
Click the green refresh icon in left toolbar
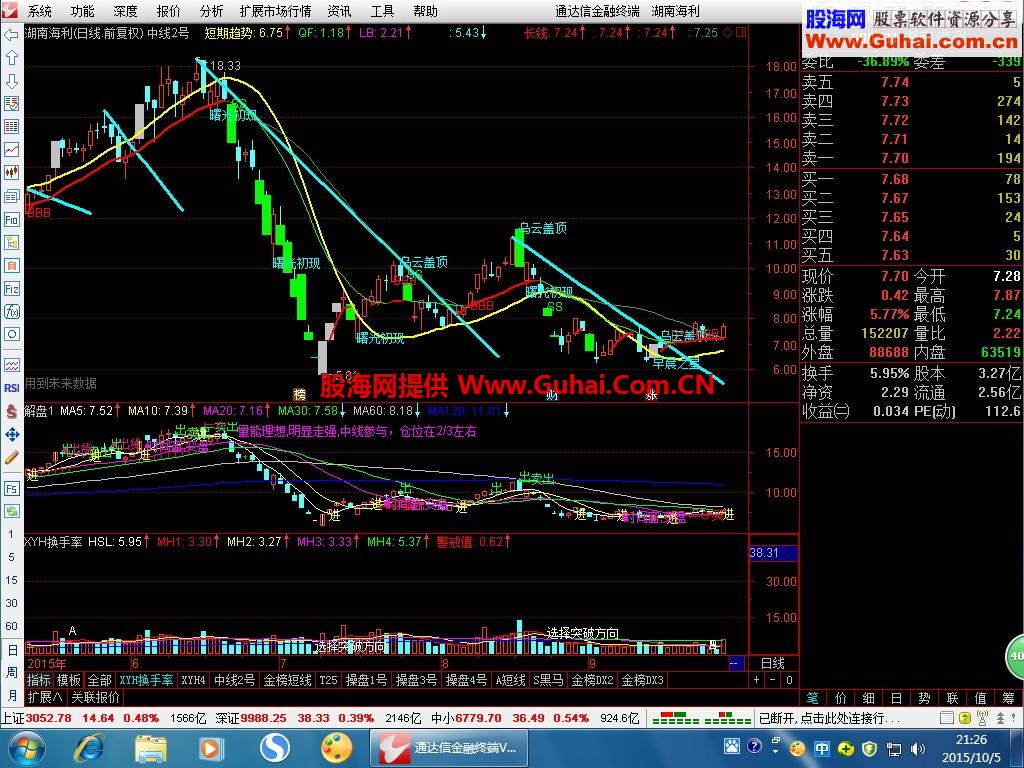click(x=11, y=511)
